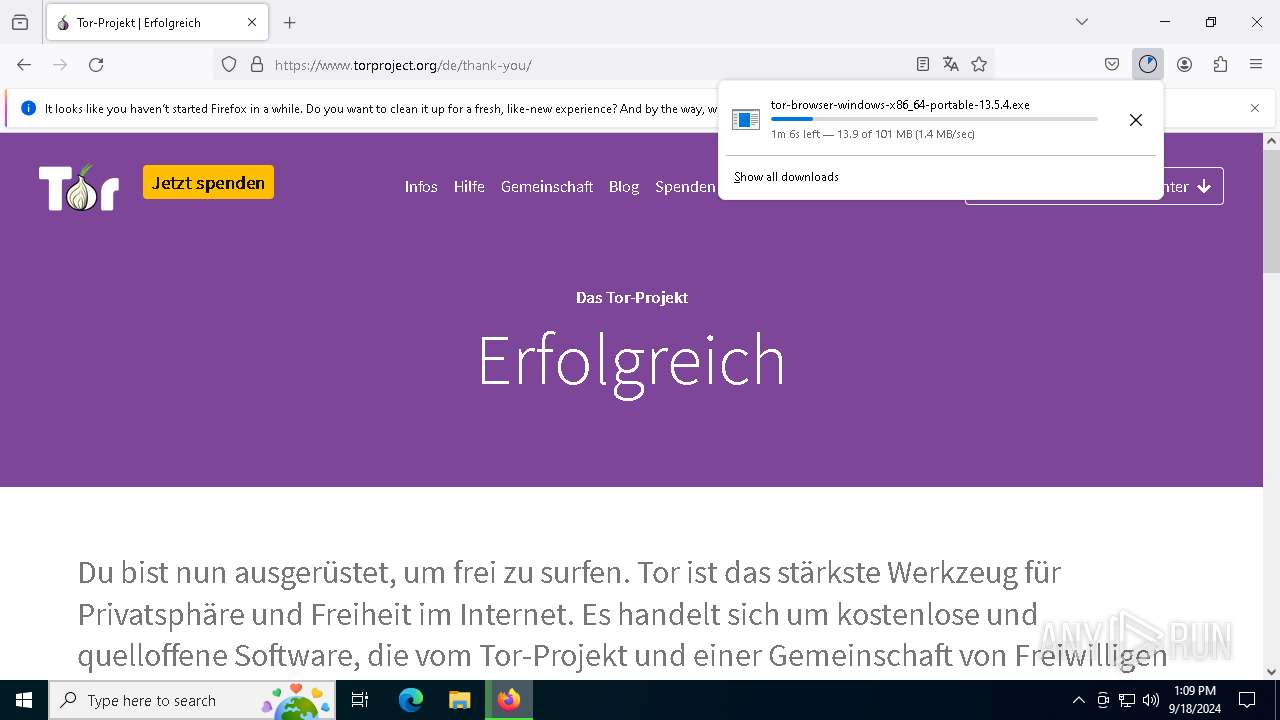Save page to Pocket

point(1112,65)
